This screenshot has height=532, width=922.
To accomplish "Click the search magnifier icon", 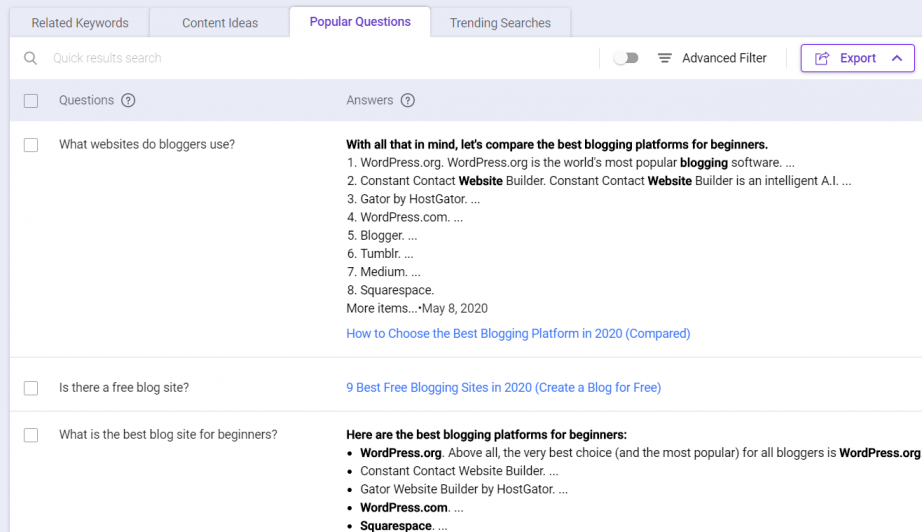I will click(x=30, y=58).
